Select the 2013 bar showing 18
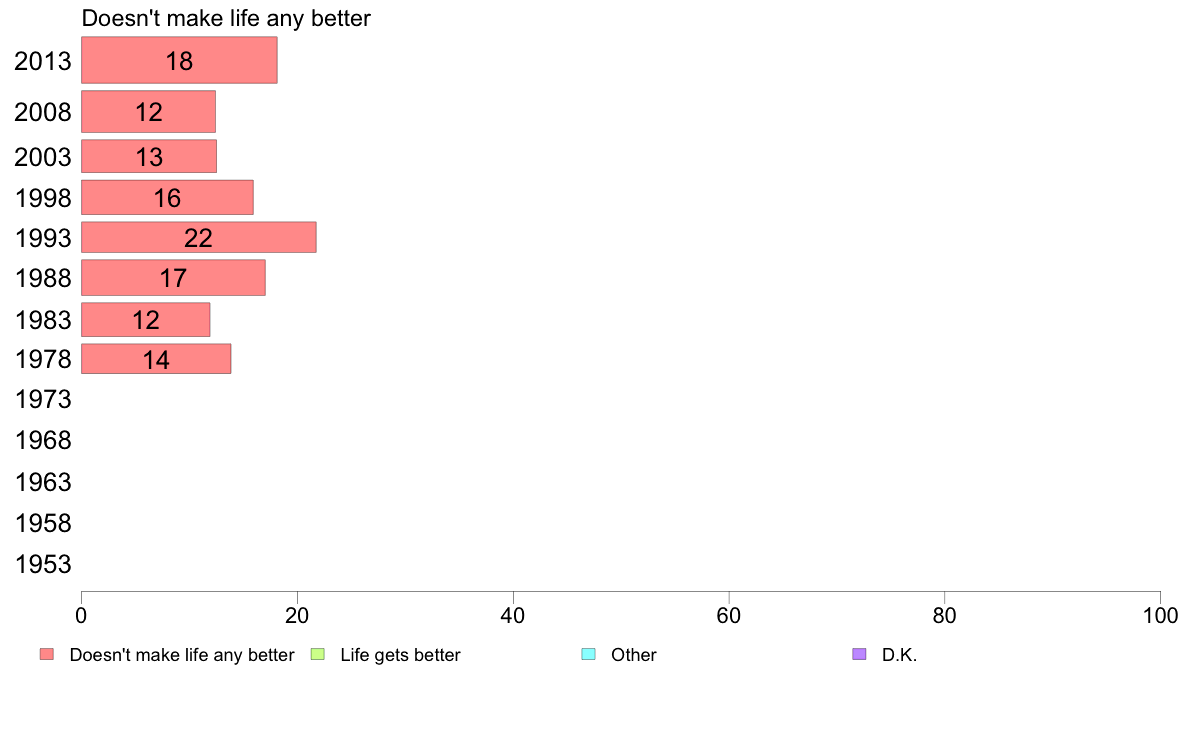Viewport: 1188px width, 736px height. pos(179,60)
